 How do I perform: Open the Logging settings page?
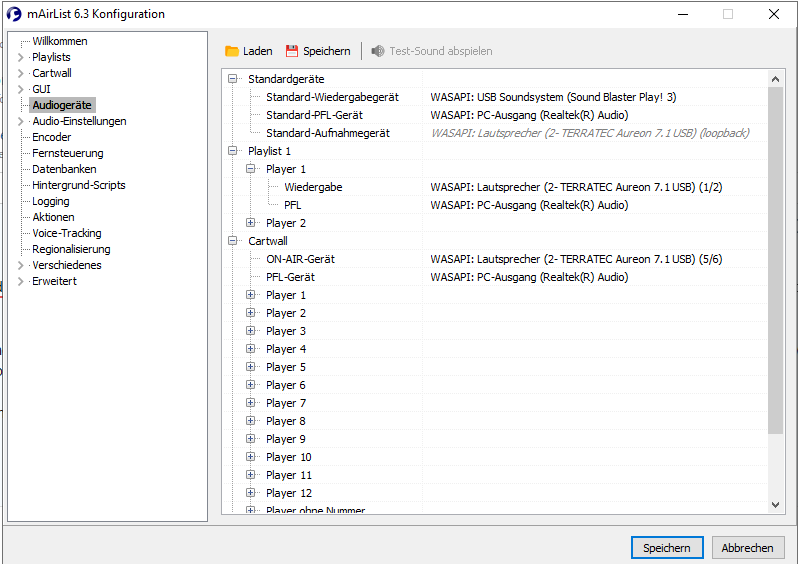coord(51,201)
